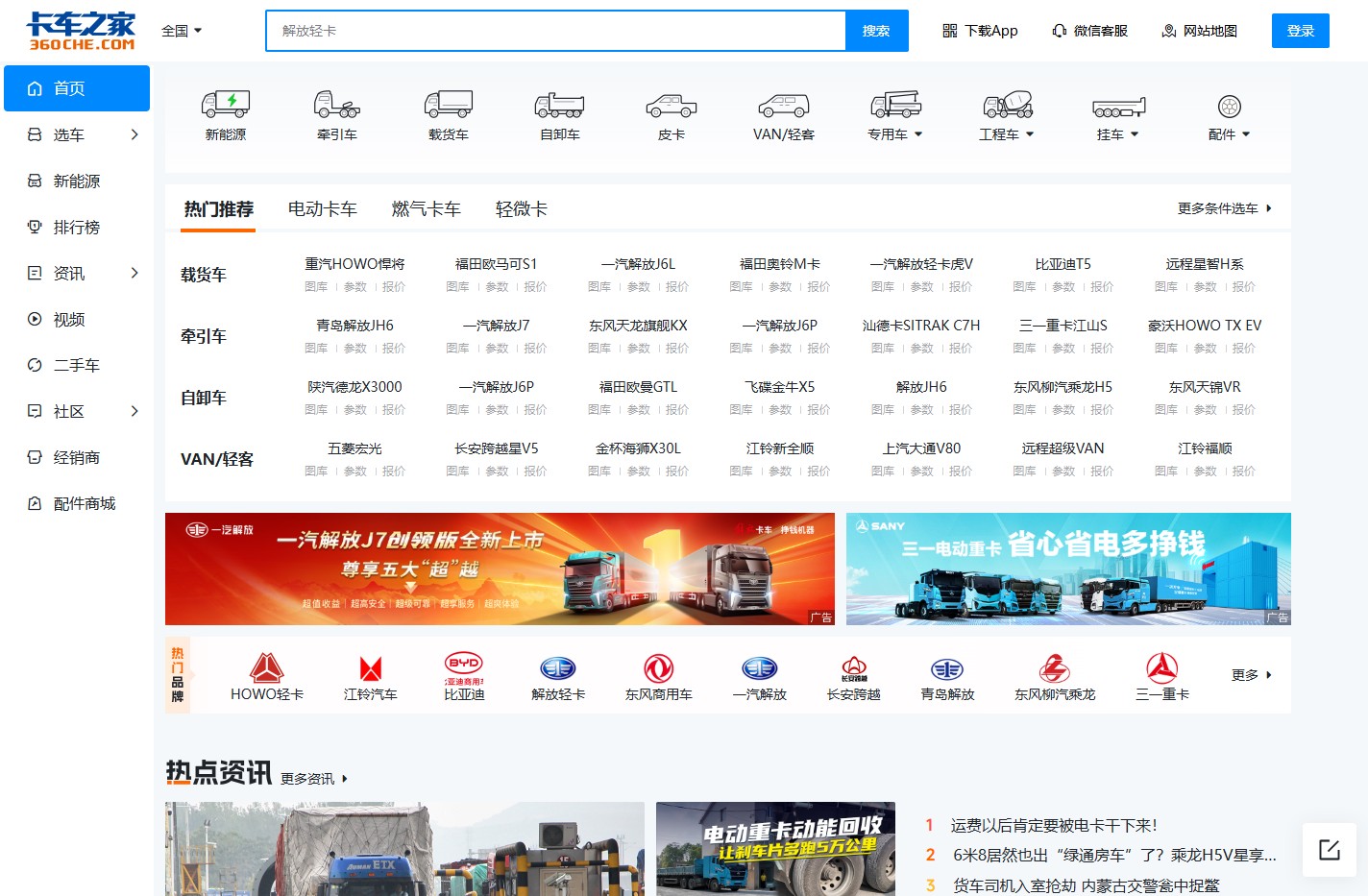Viewport: 1368px width, 896px height.
Task: Open 更多条件选车 filter link
Action: click(x=1225, y=208)
